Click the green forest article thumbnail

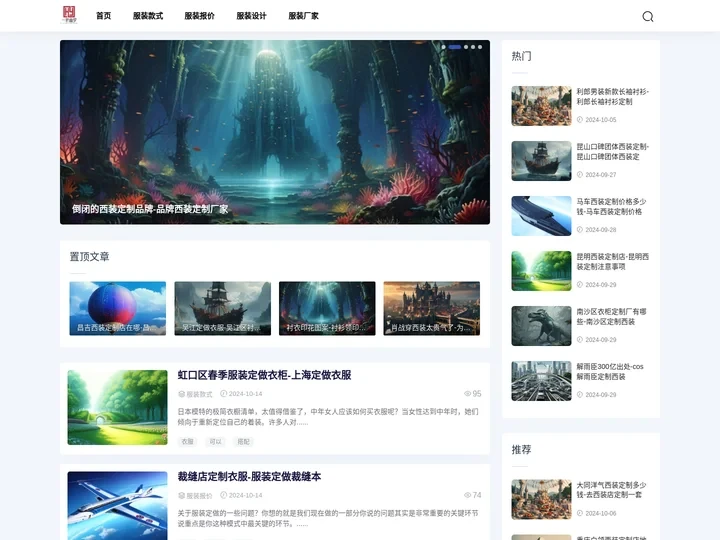[x=118, y=407]
